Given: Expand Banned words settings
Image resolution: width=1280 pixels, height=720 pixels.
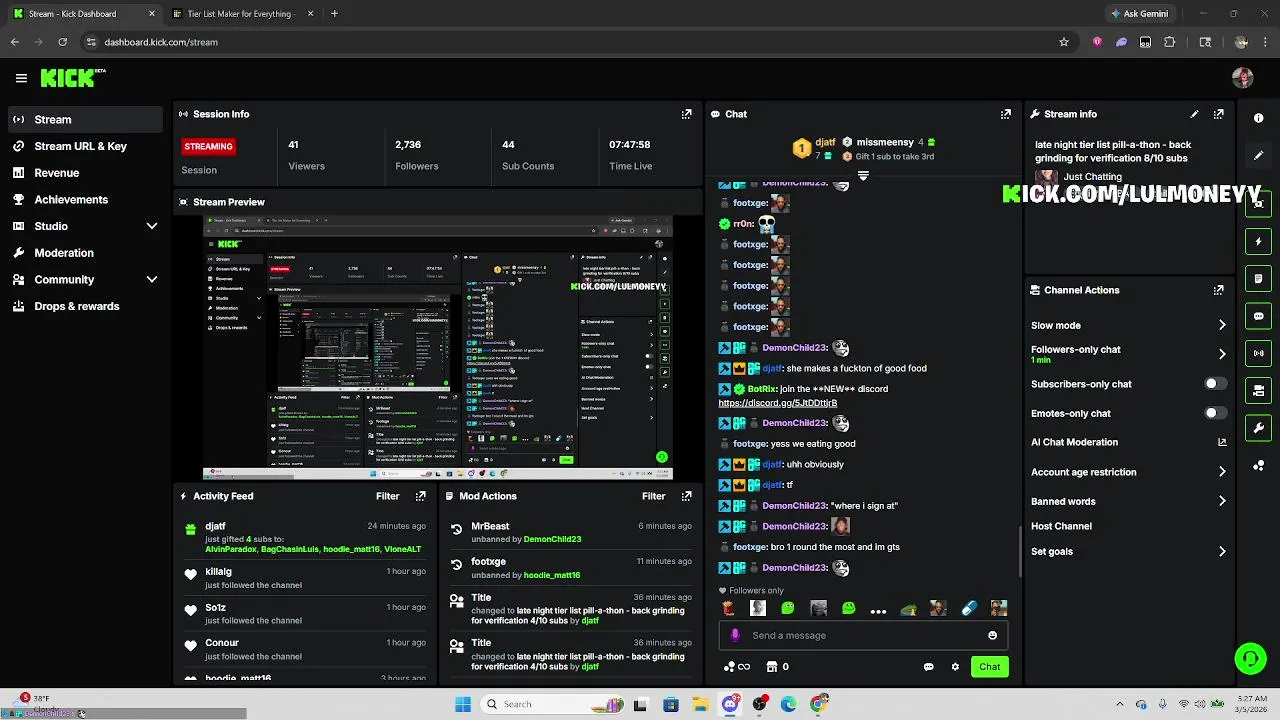Looking at the screenshot, I should point(1222,501).
